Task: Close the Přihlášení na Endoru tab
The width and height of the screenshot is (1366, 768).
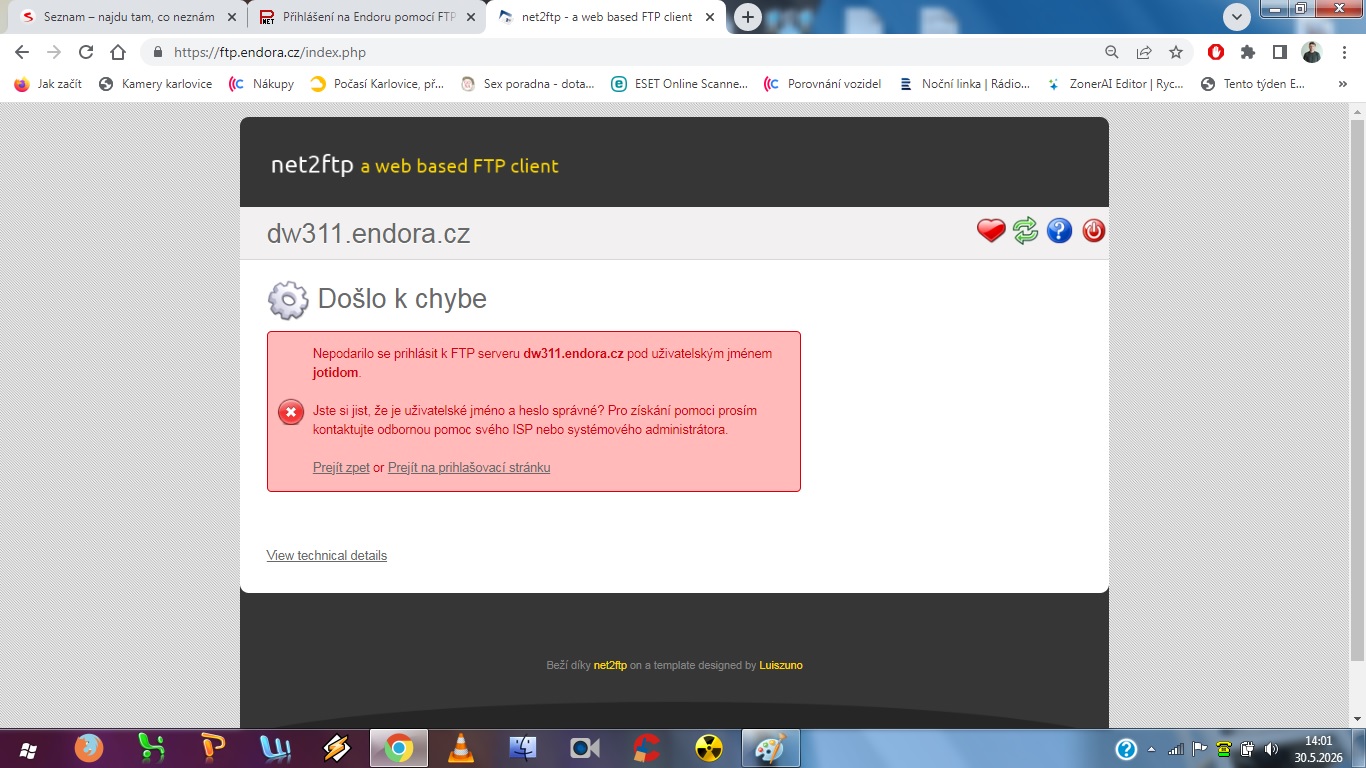Action: [471, 17]
